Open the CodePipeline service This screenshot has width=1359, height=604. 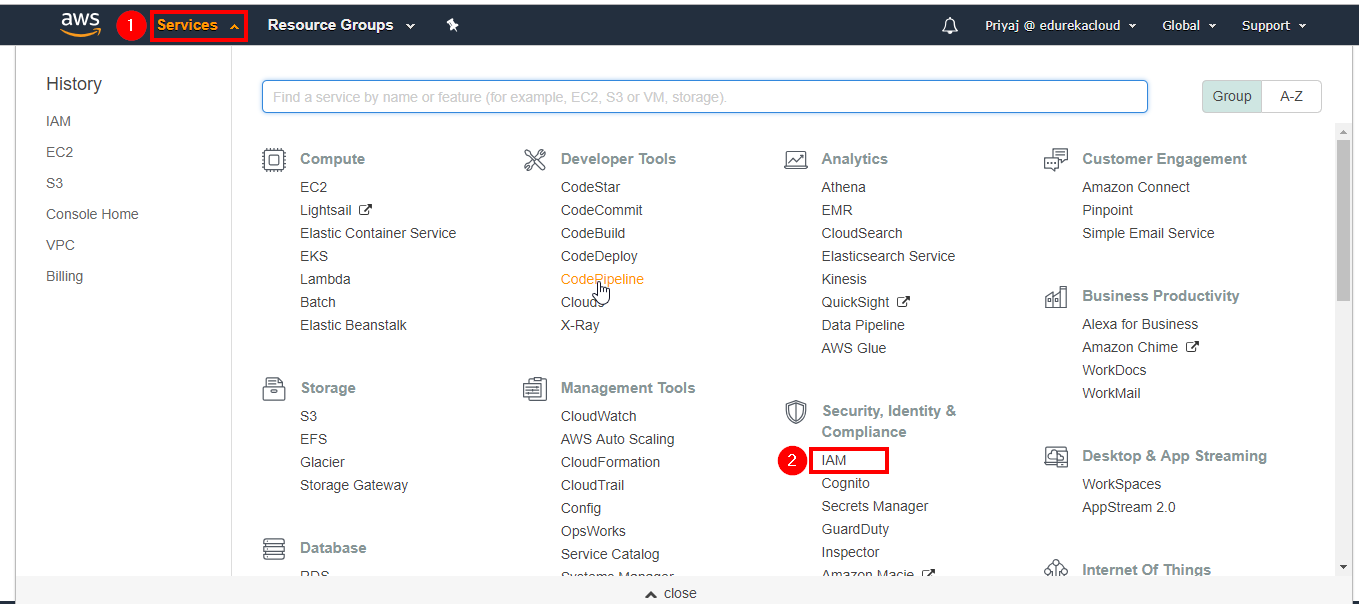coord(602,279)
